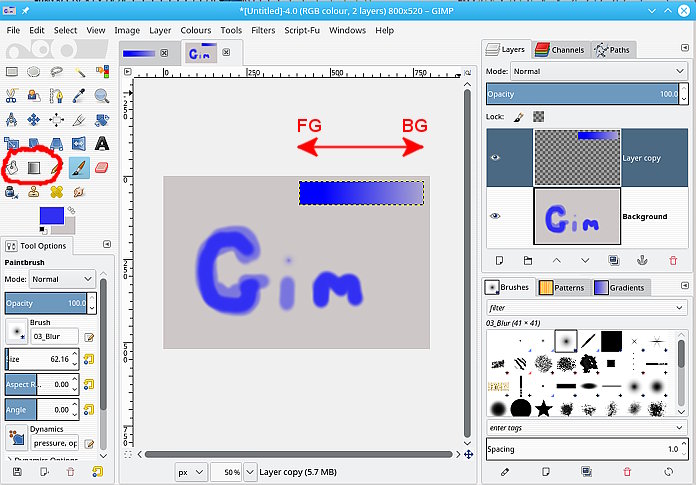Select the Flip tool
The height and width of the screenshot is (485, 696).
point(79,143)
